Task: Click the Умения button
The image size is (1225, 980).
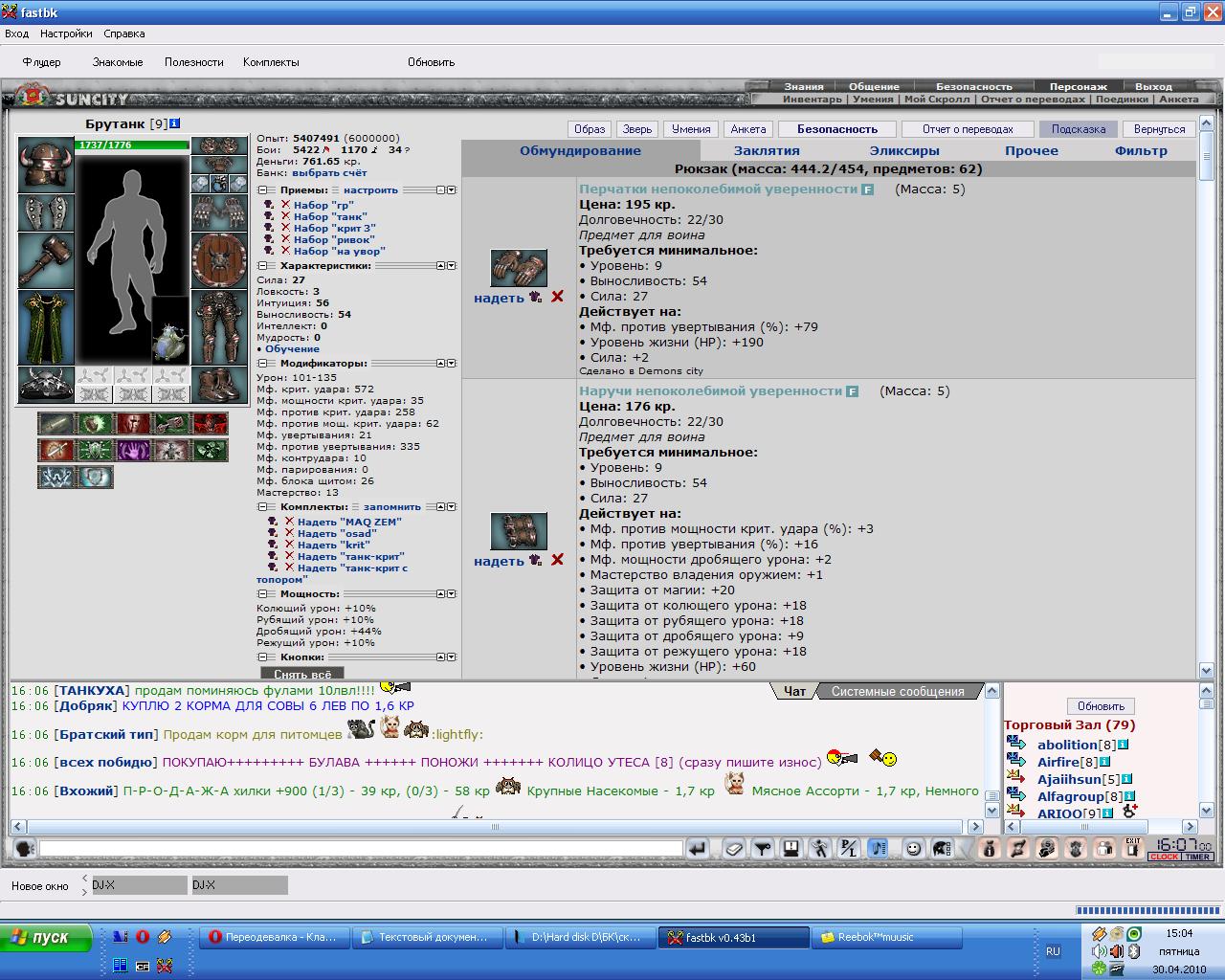Action: [x=691, y=129]
